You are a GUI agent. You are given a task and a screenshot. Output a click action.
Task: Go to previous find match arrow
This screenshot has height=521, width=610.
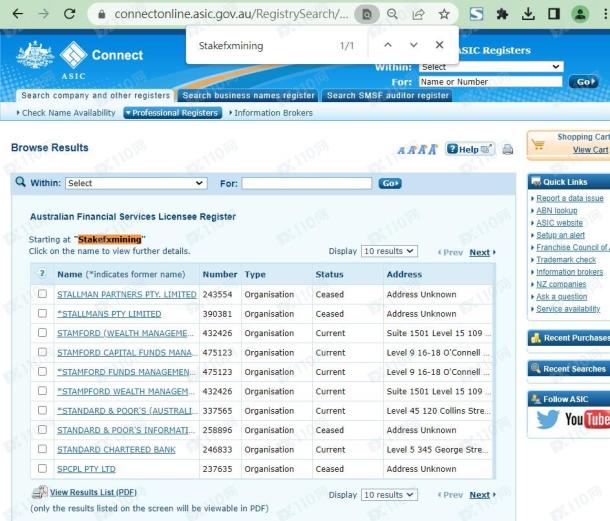(x=388, y=45)
